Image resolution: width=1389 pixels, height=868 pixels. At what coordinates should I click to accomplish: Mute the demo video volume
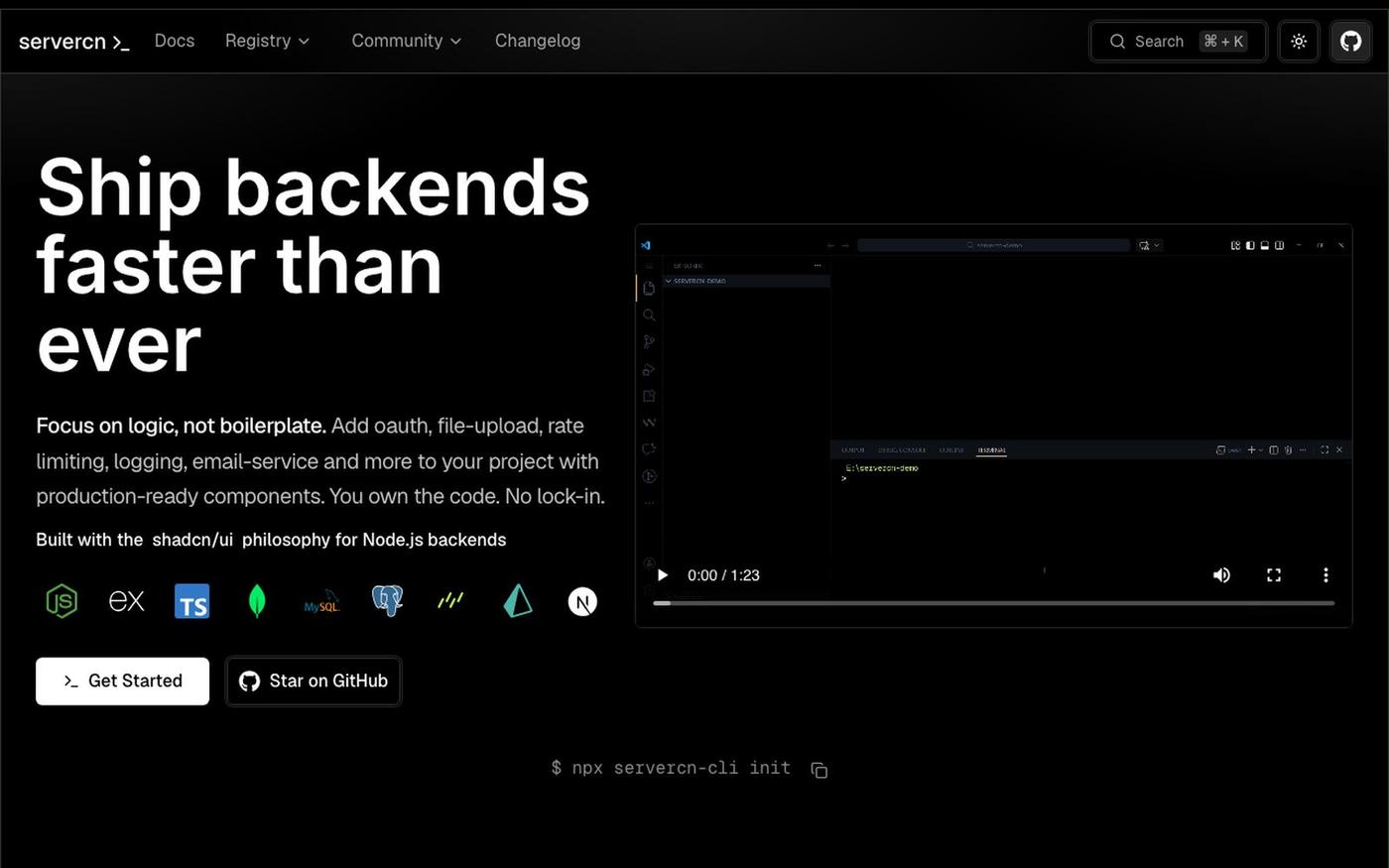1221,575
